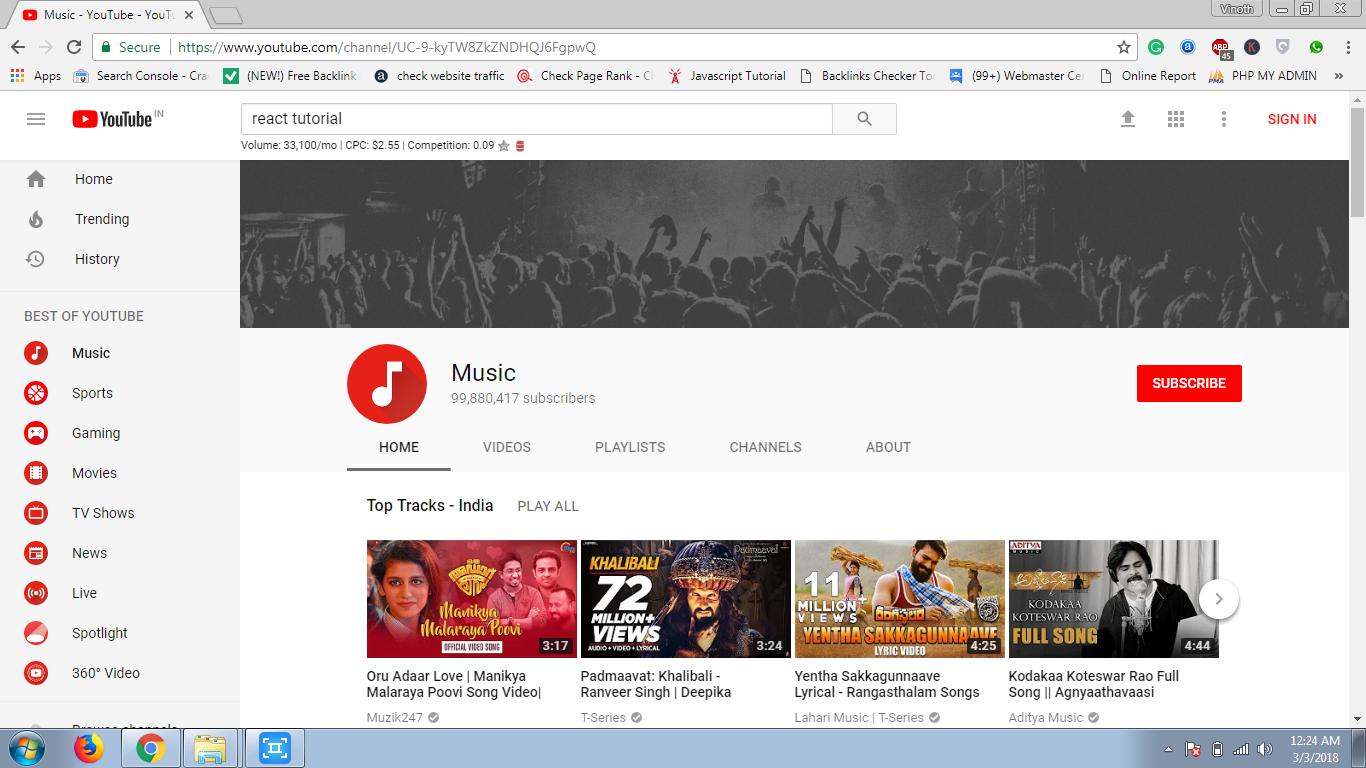Open File Explorer from the taskbar
Screen dimensions: 1366x768
(x=210, y=748)
